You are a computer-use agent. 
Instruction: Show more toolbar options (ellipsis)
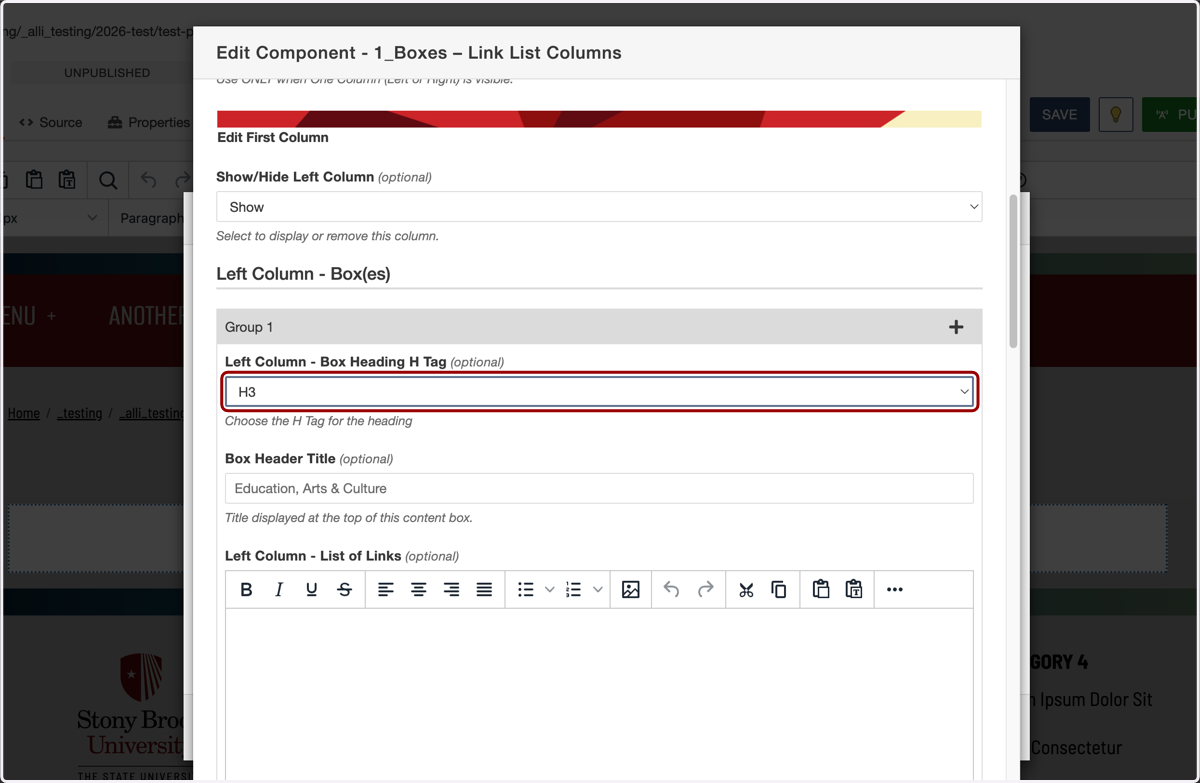coord(895,590)
